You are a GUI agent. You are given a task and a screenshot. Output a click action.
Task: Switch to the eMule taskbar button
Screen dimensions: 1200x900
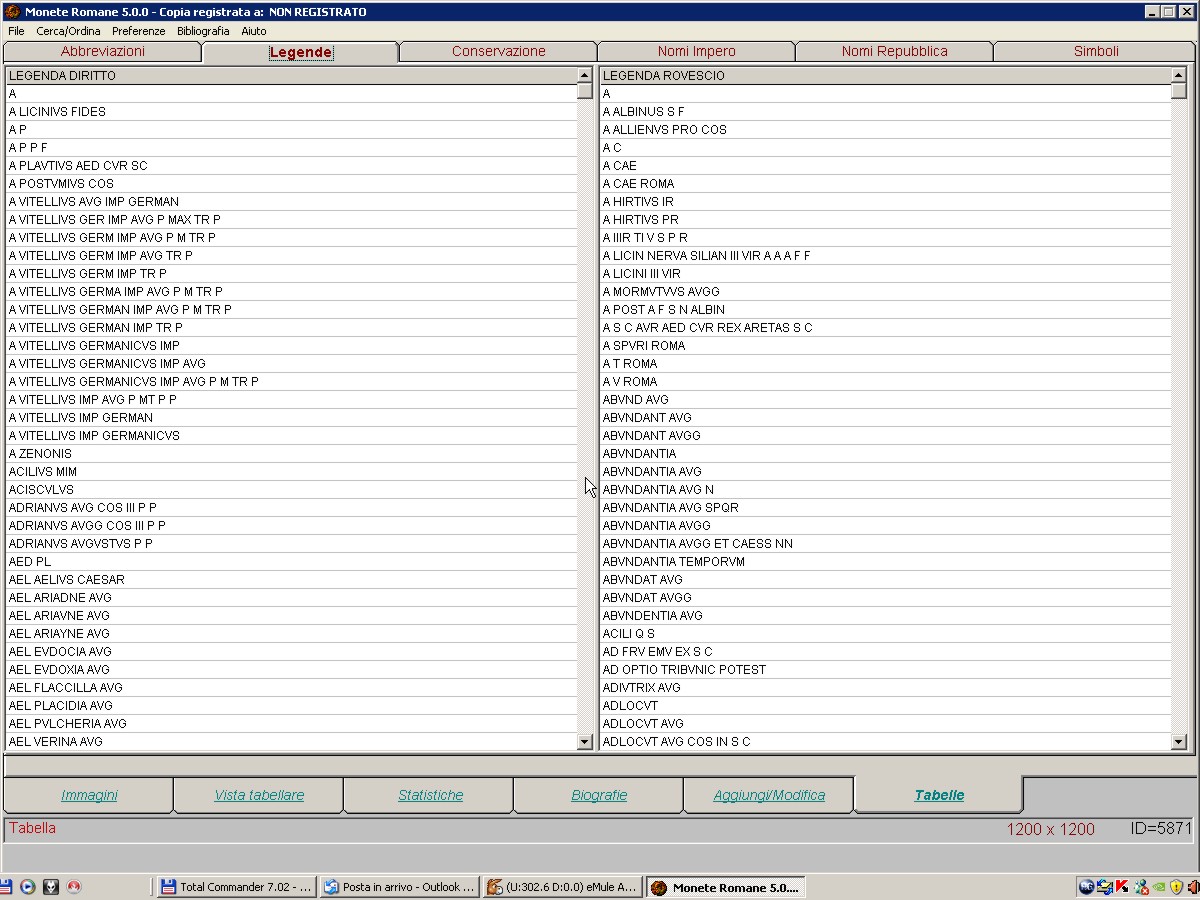click(x=562, y=887)
